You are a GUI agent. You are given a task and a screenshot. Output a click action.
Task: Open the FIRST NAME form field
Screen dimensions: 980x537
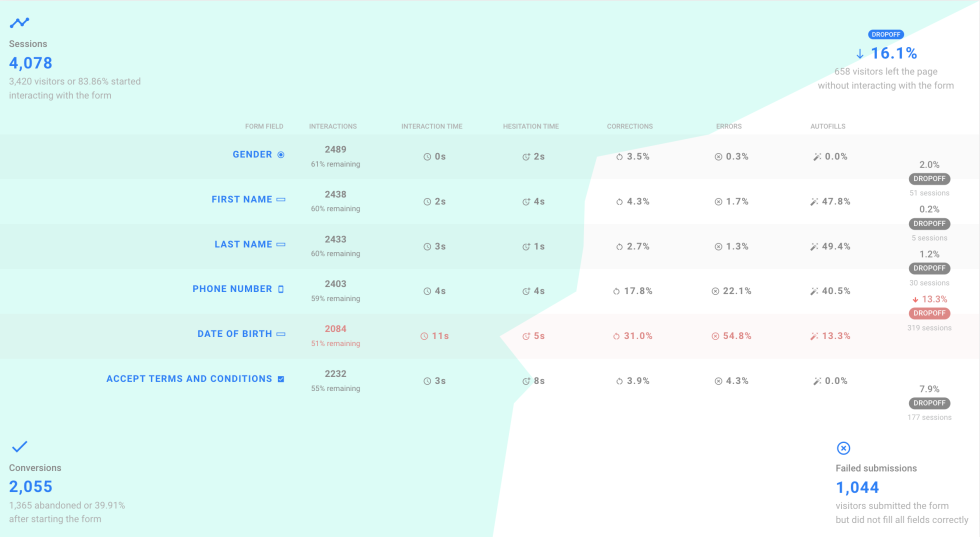coord(242,199)
